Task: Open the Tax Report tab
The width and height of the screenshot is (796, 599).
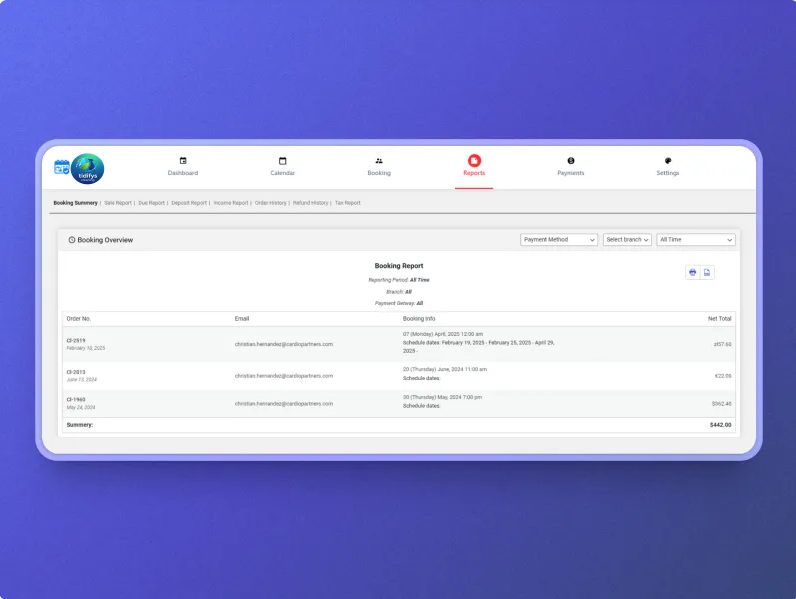Action: 348,203
